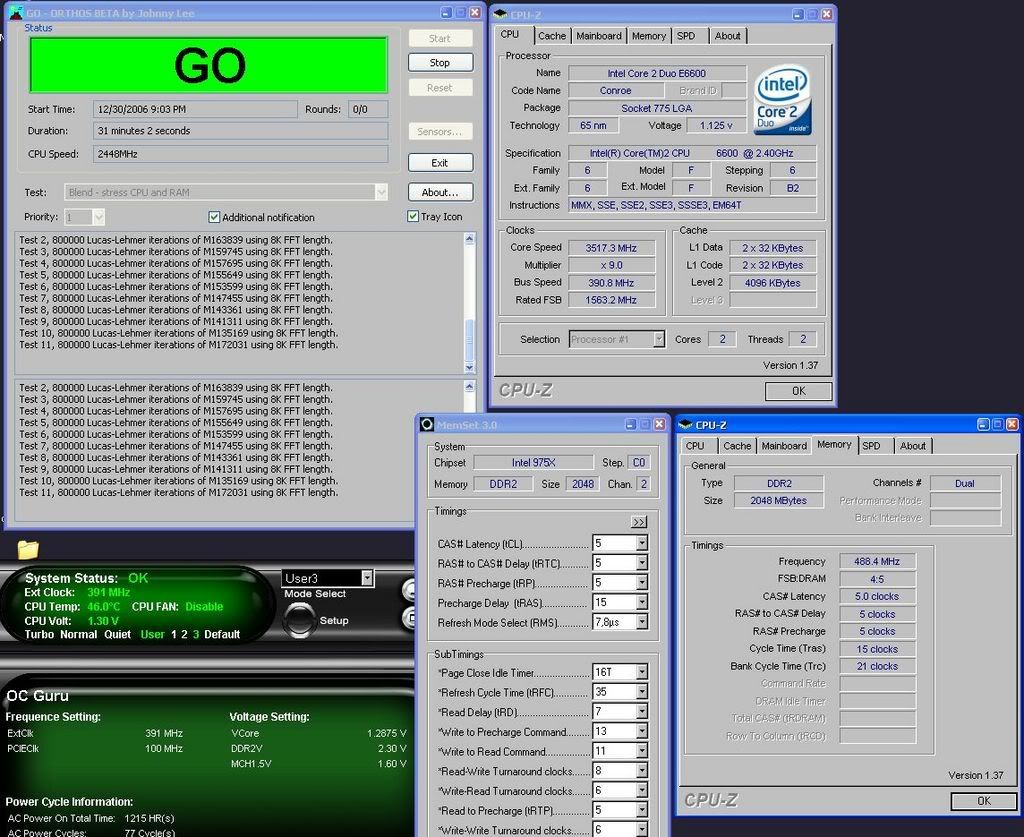
Task: Open Mainboard tab in CPU-Z Processor window
Action: click(x=599, y=36)
